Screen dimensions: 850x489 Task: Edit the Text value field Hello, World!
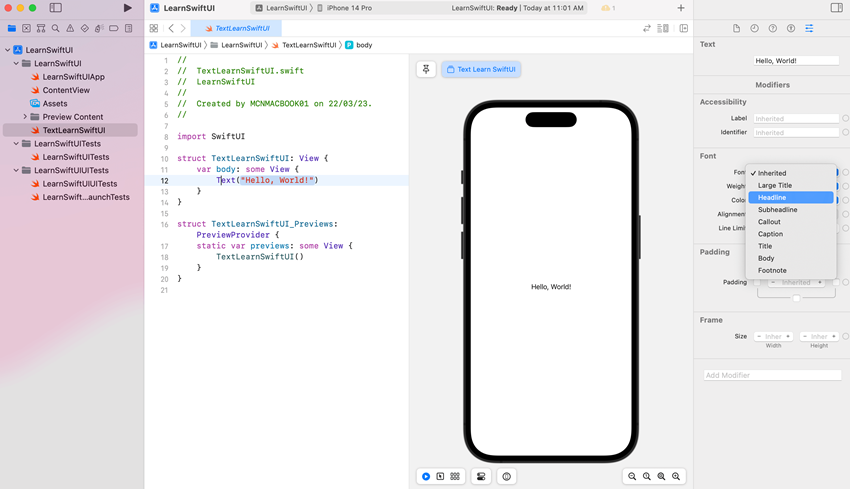796,61
